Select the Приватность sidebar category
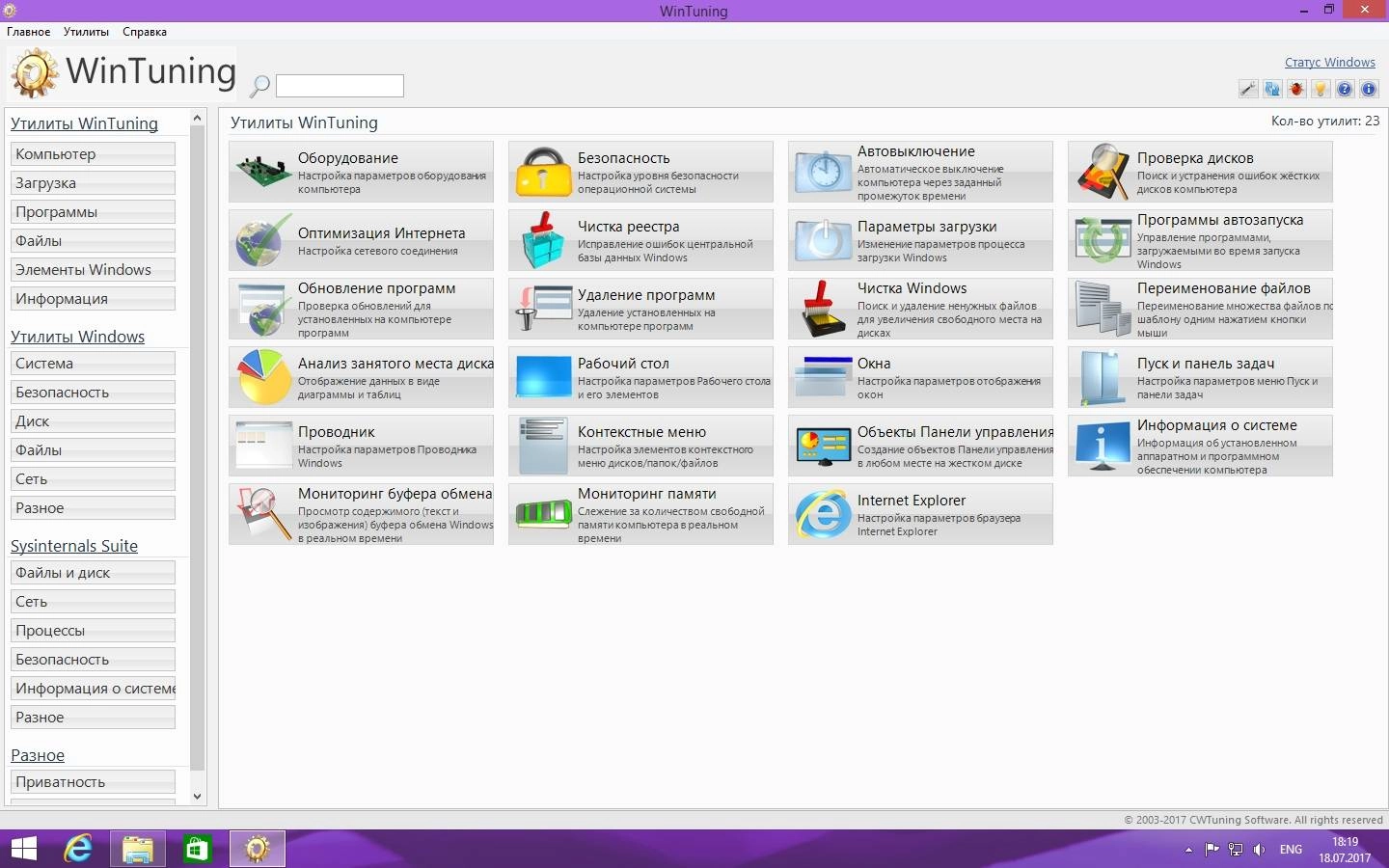1389x868 pixels. pos(93,782)
